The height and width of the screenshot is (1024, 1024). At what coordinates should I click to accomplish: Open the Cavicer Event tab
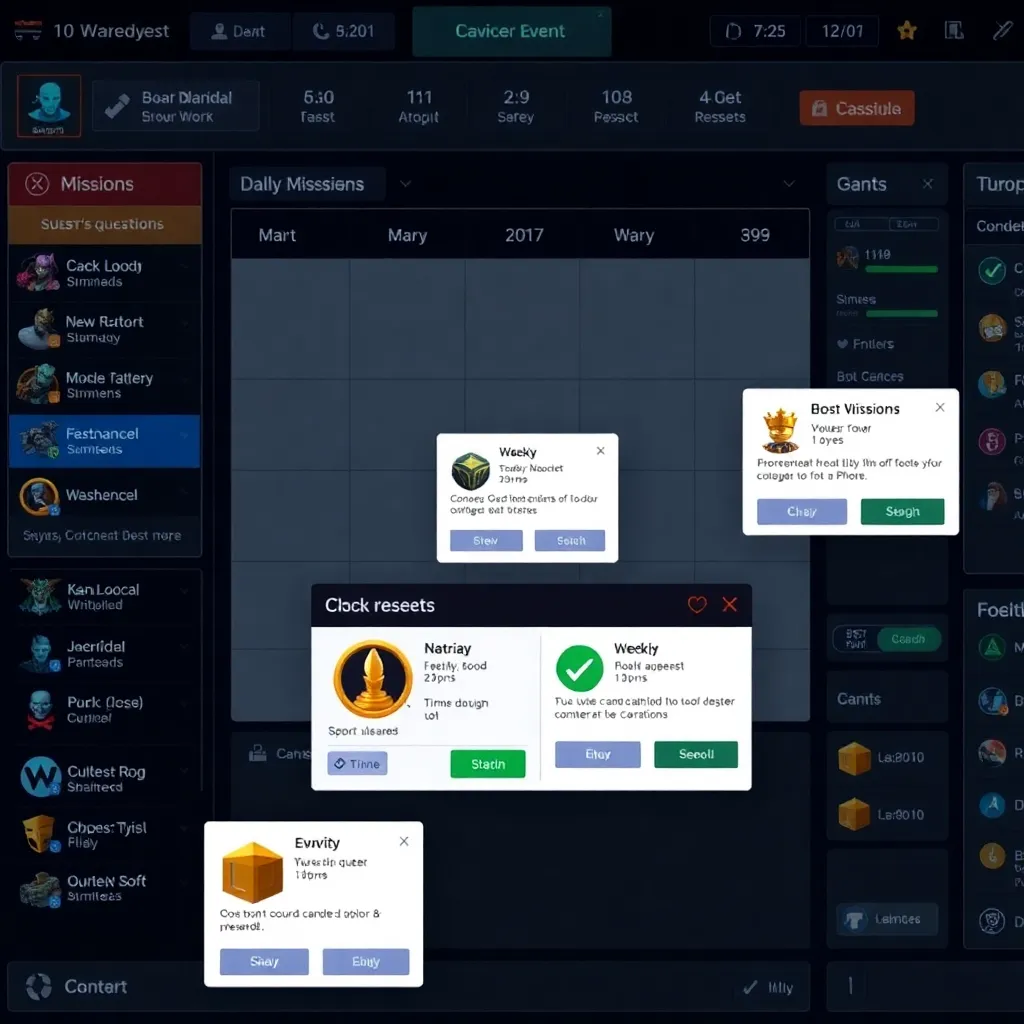point(511,31)
